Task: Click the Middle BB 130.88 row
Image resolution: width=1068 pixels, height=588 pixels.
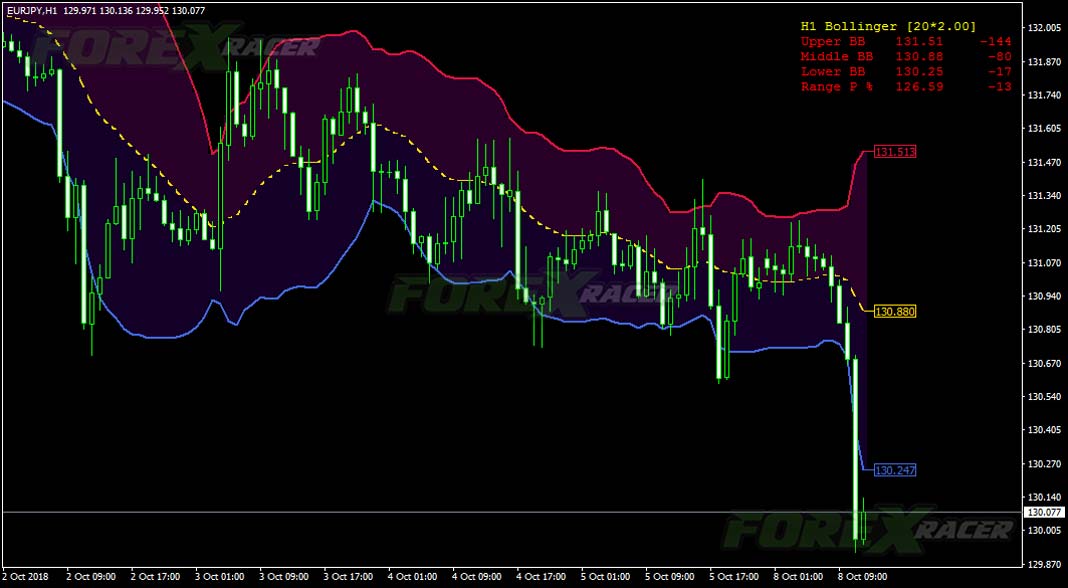Action: pos(906,57)
